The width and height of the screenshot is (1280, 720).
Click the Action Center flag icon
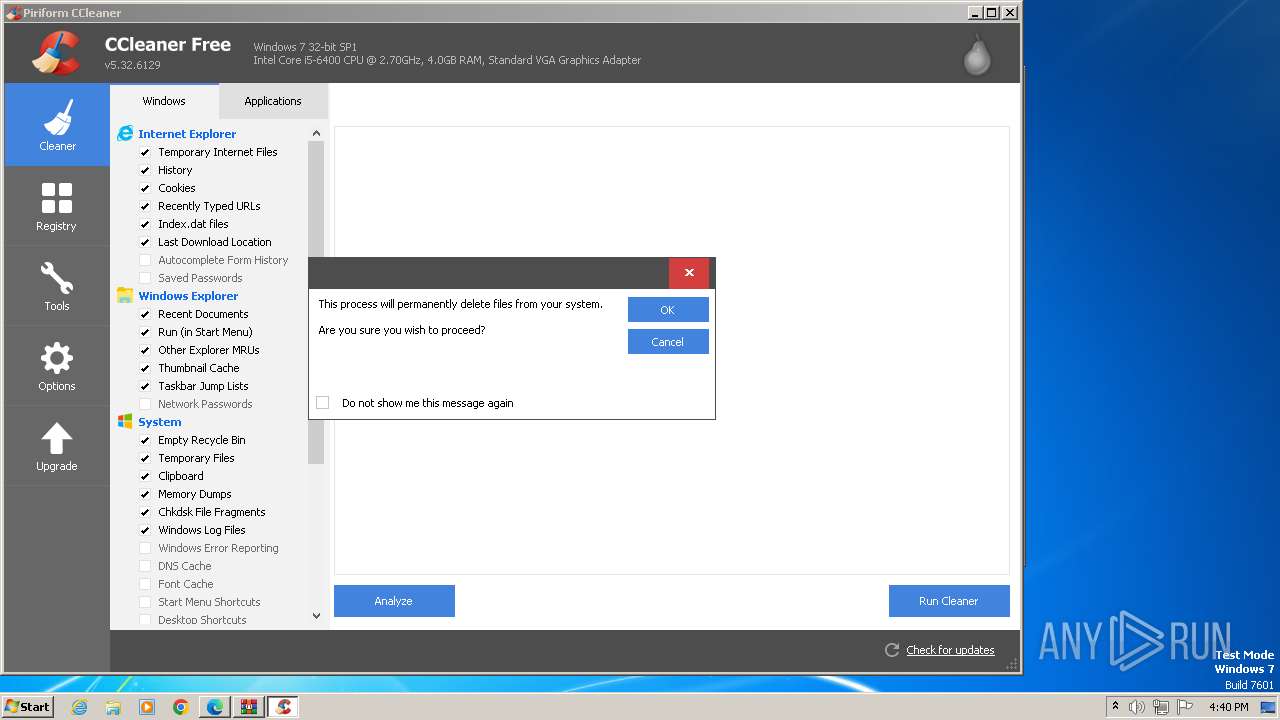point(1184,707)
